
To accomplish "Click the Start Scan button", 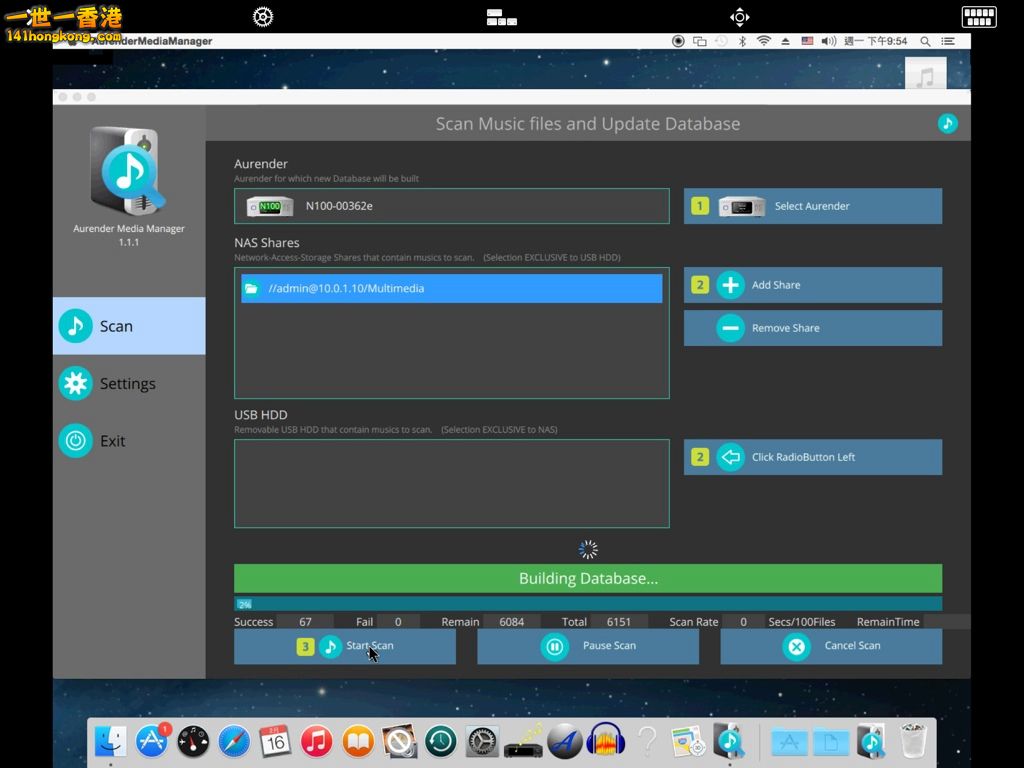I will (345, 646).
